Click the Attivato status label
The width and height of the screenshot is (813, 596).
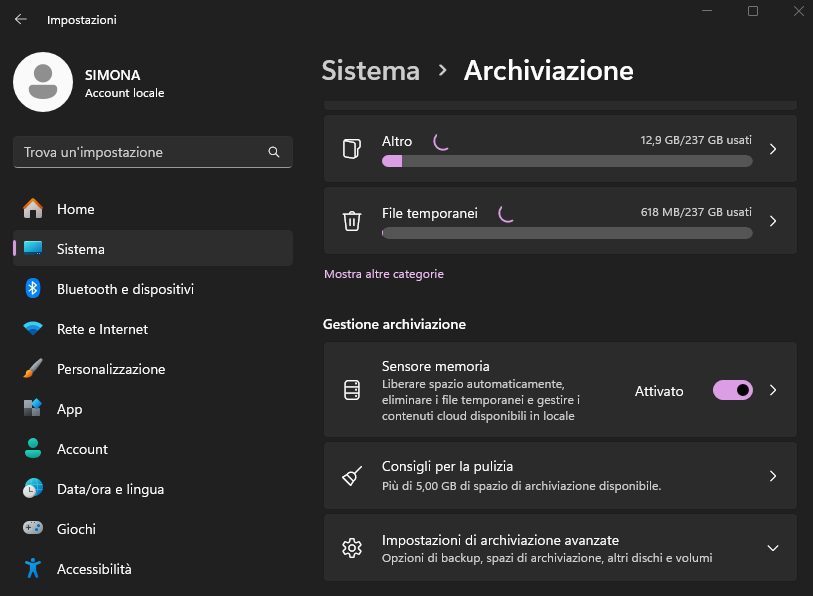pos(659,391)
